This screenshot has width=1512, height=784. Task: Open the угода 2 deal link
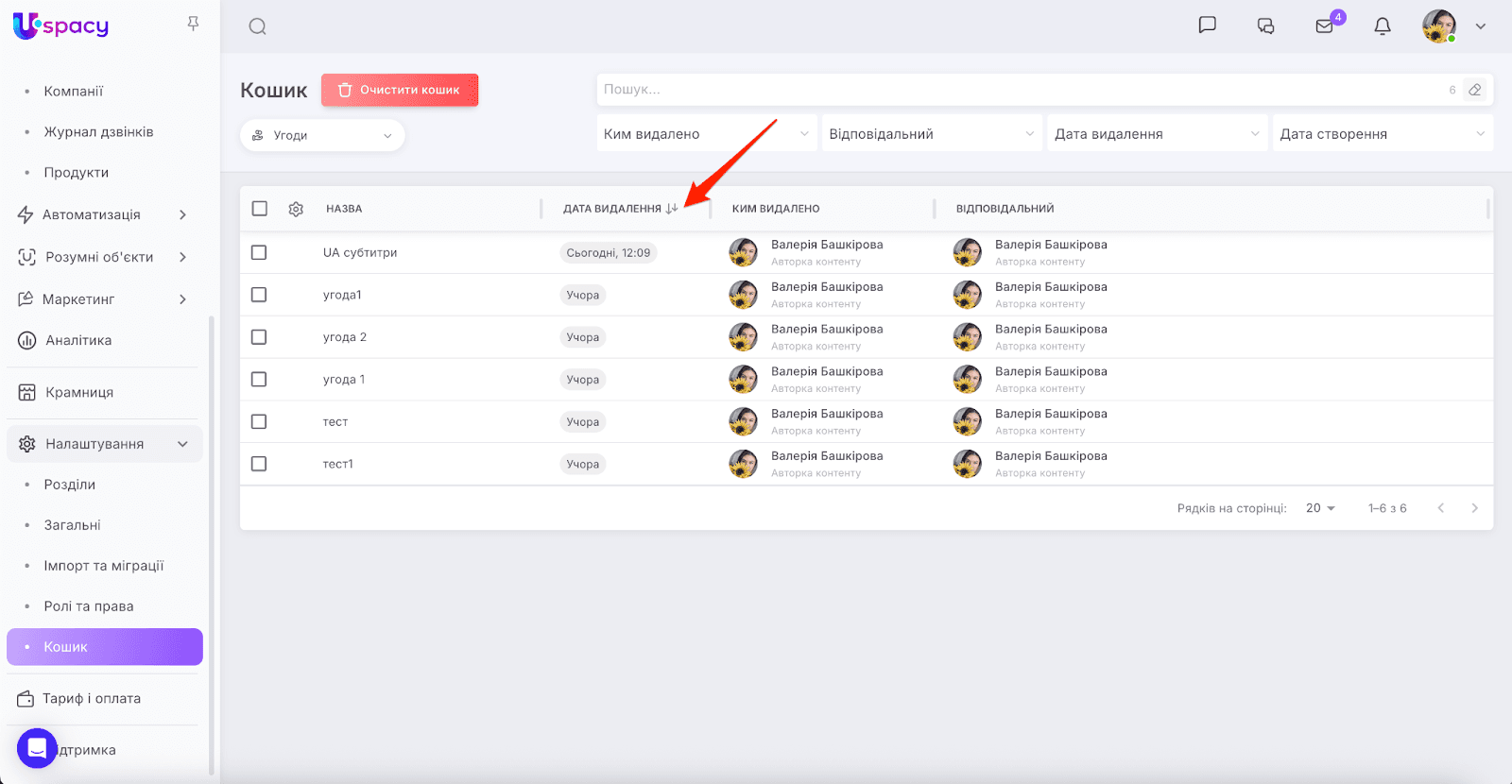pyautogui.click(x=345, y=337)
